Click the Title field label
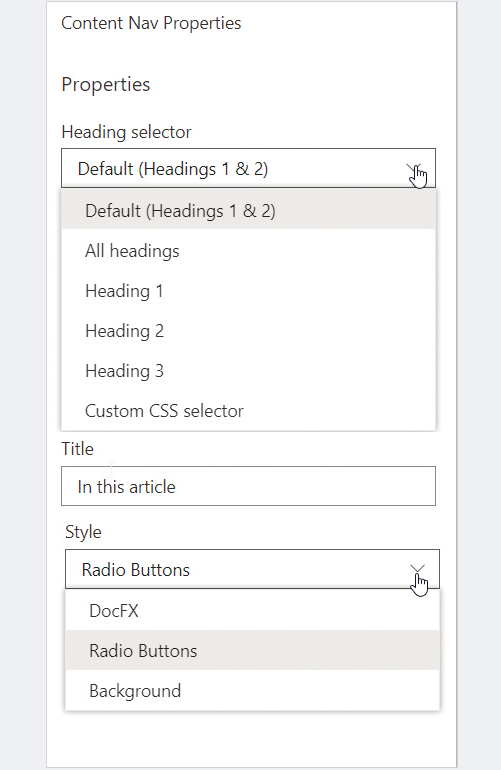Viewport: 501px width, 770px height. pyautogui.click(x=77, y=449)
